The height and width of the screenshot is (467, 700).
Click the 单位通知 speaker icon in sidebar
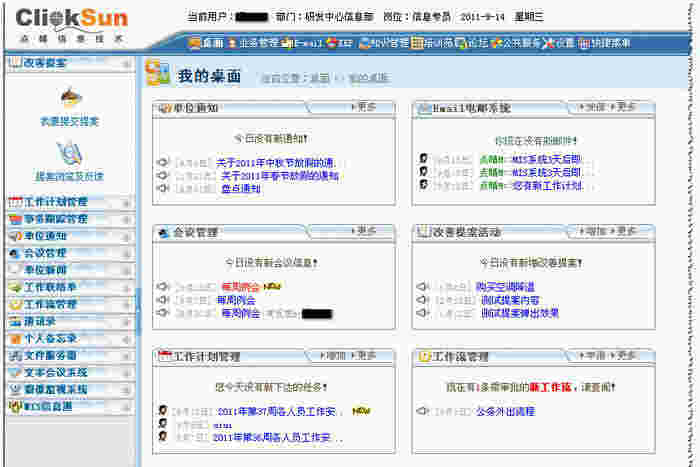(15, 236)
